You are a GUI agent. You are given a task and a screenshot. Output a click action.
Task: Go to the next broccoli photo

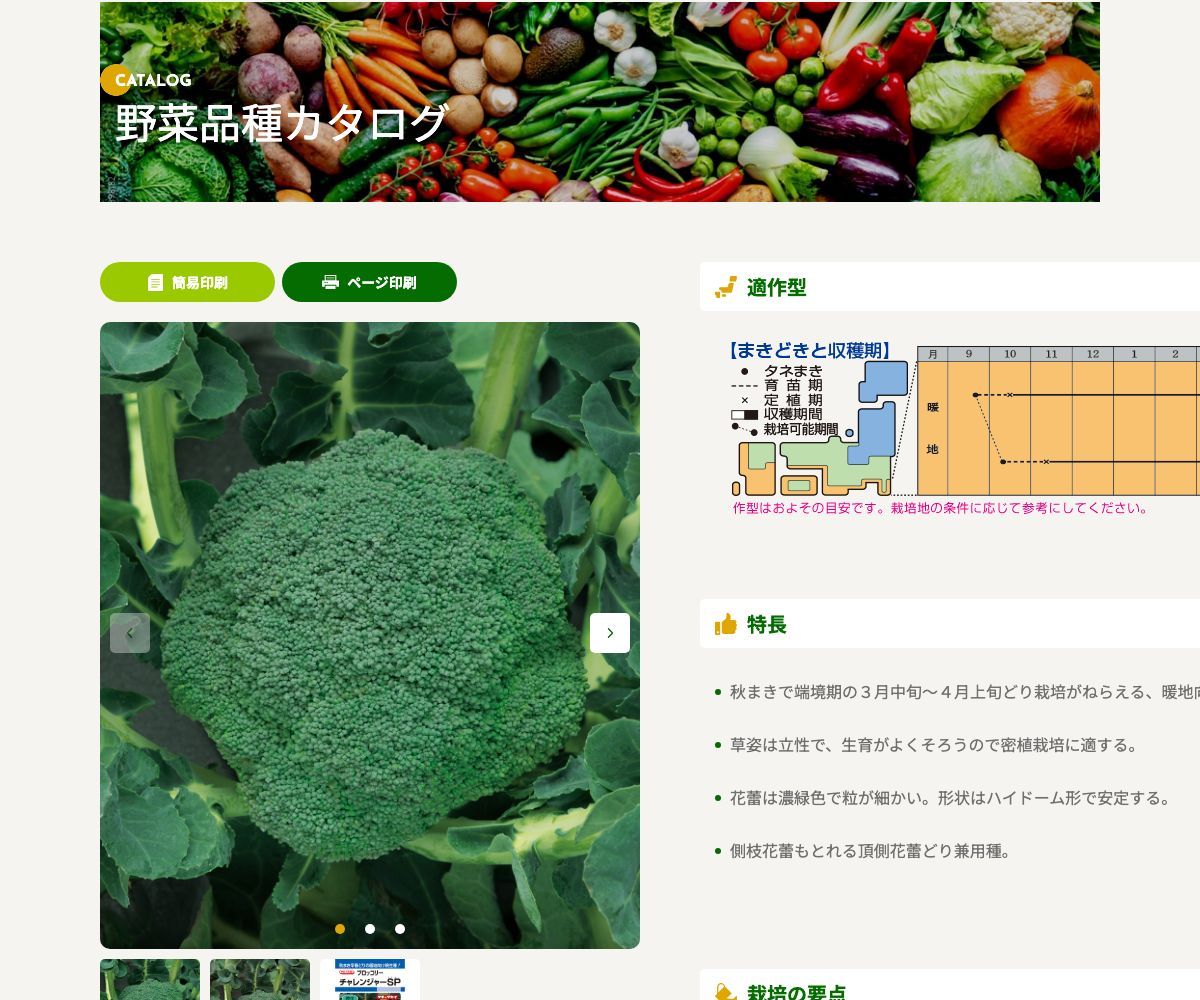(x=610, y=633)
